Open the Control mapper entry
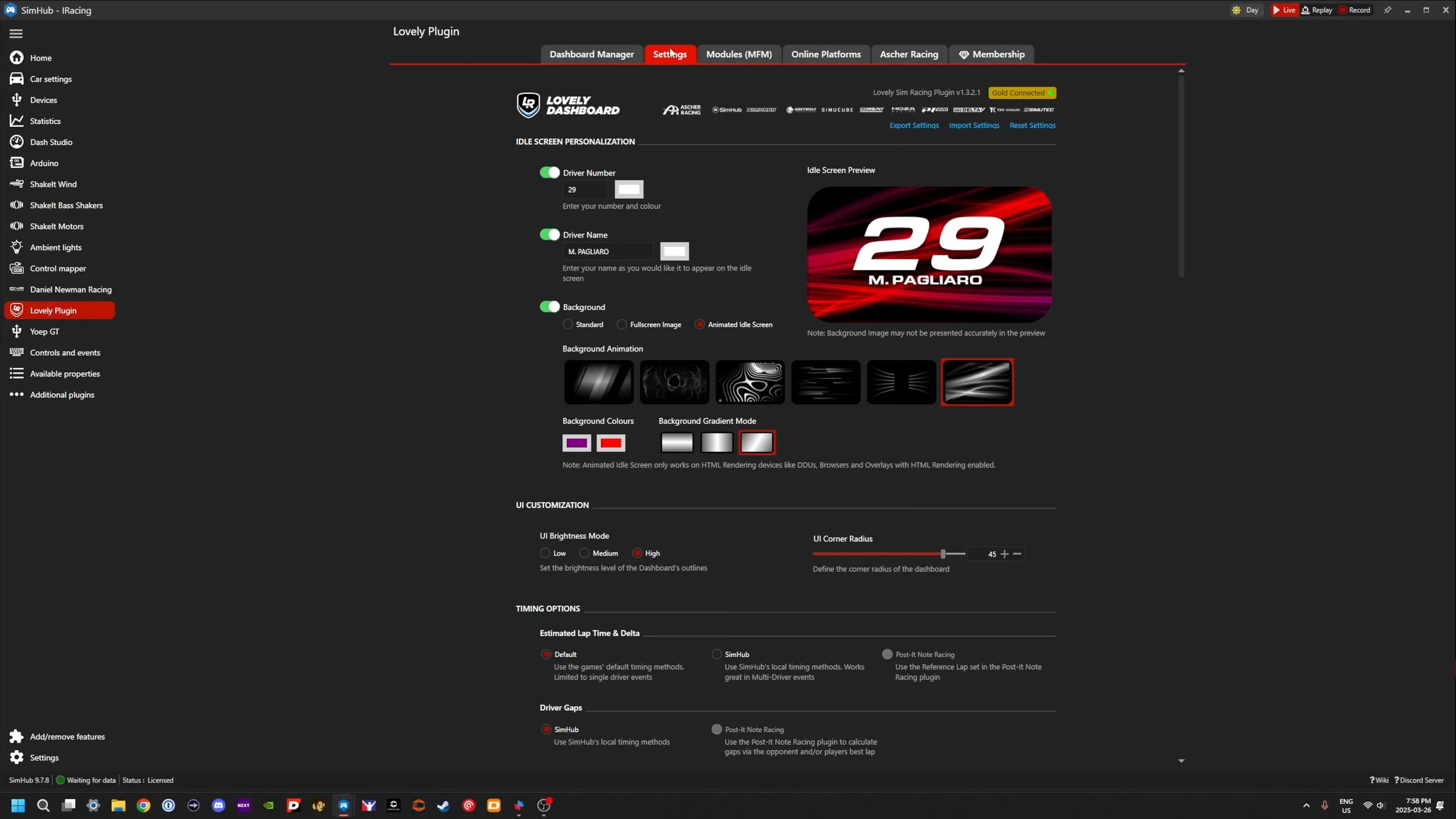The width and height of the screenshot is (1456, 819). tap(58, 268)
